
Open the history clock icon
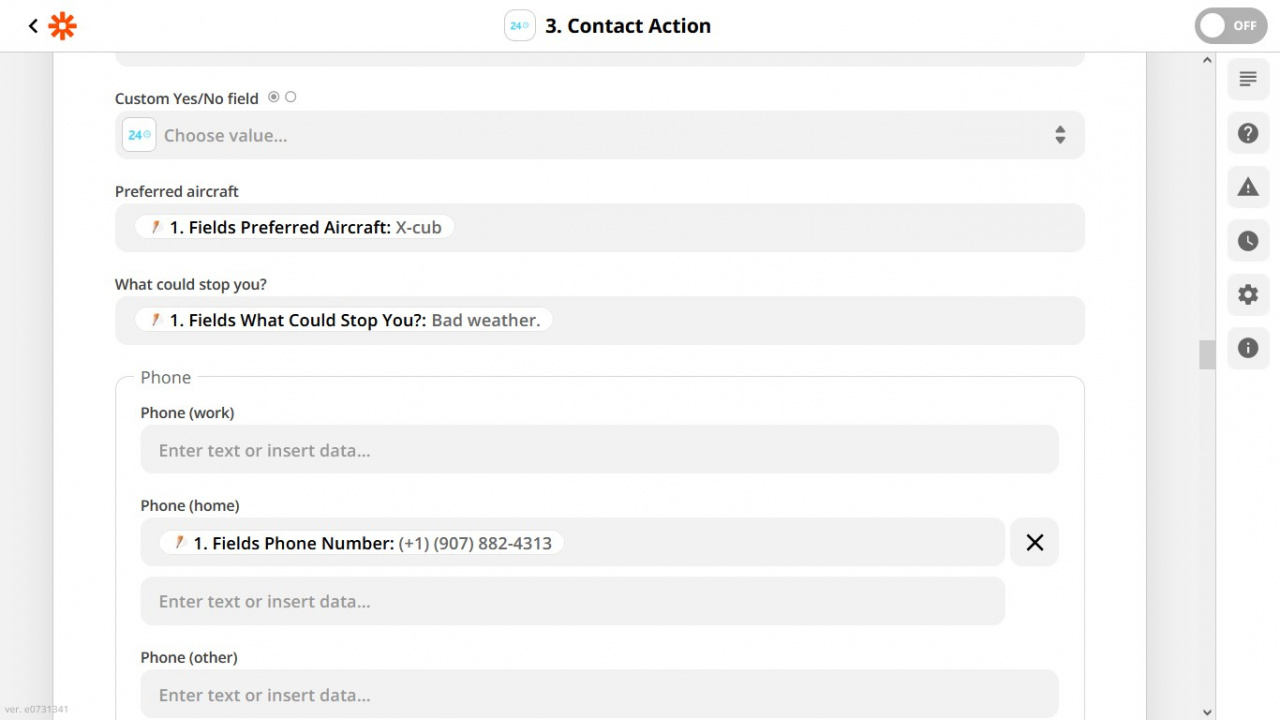coord(1248,241)
